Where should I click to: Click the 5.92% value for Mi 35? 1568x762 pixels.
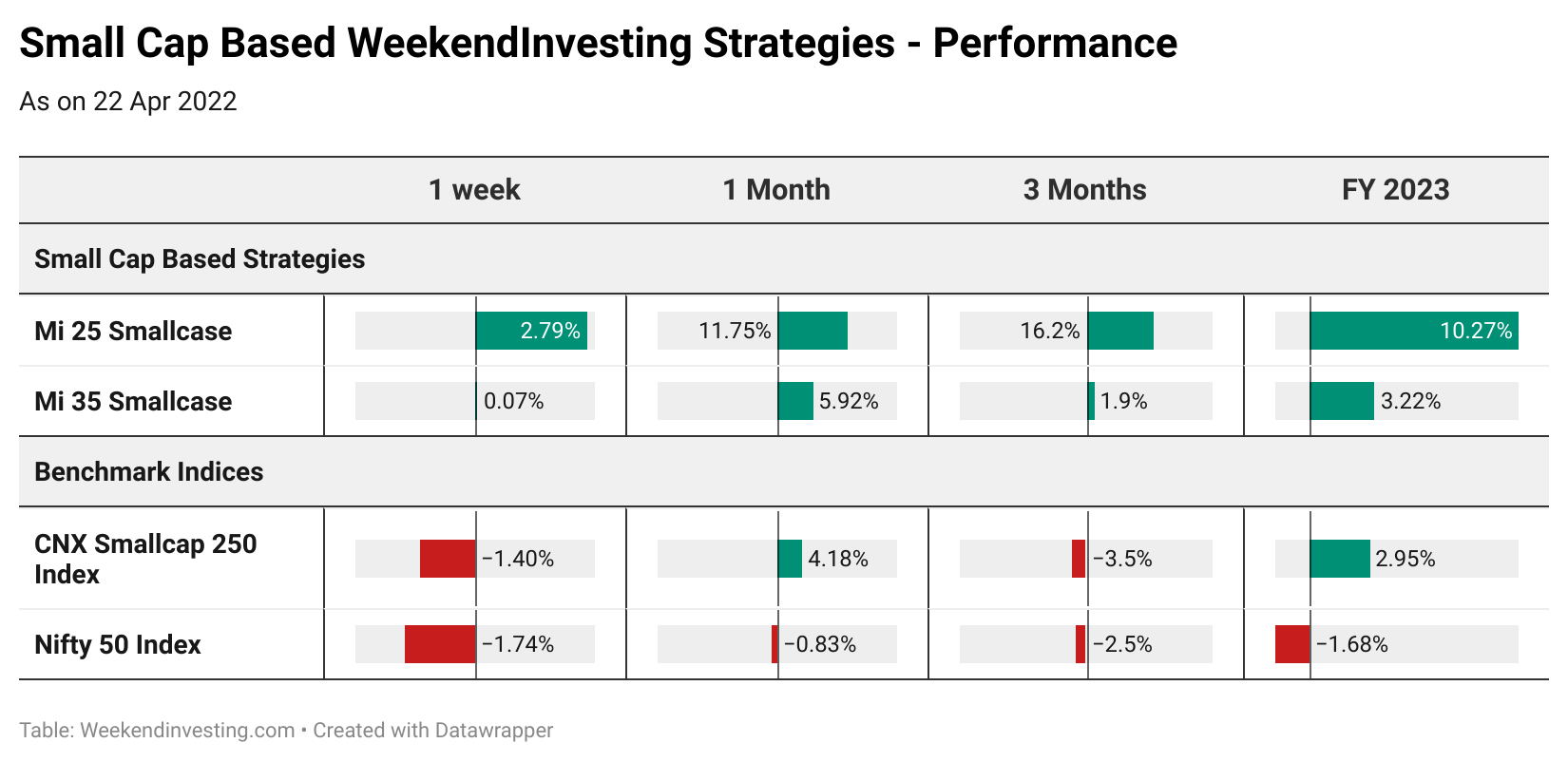point(849,401)
